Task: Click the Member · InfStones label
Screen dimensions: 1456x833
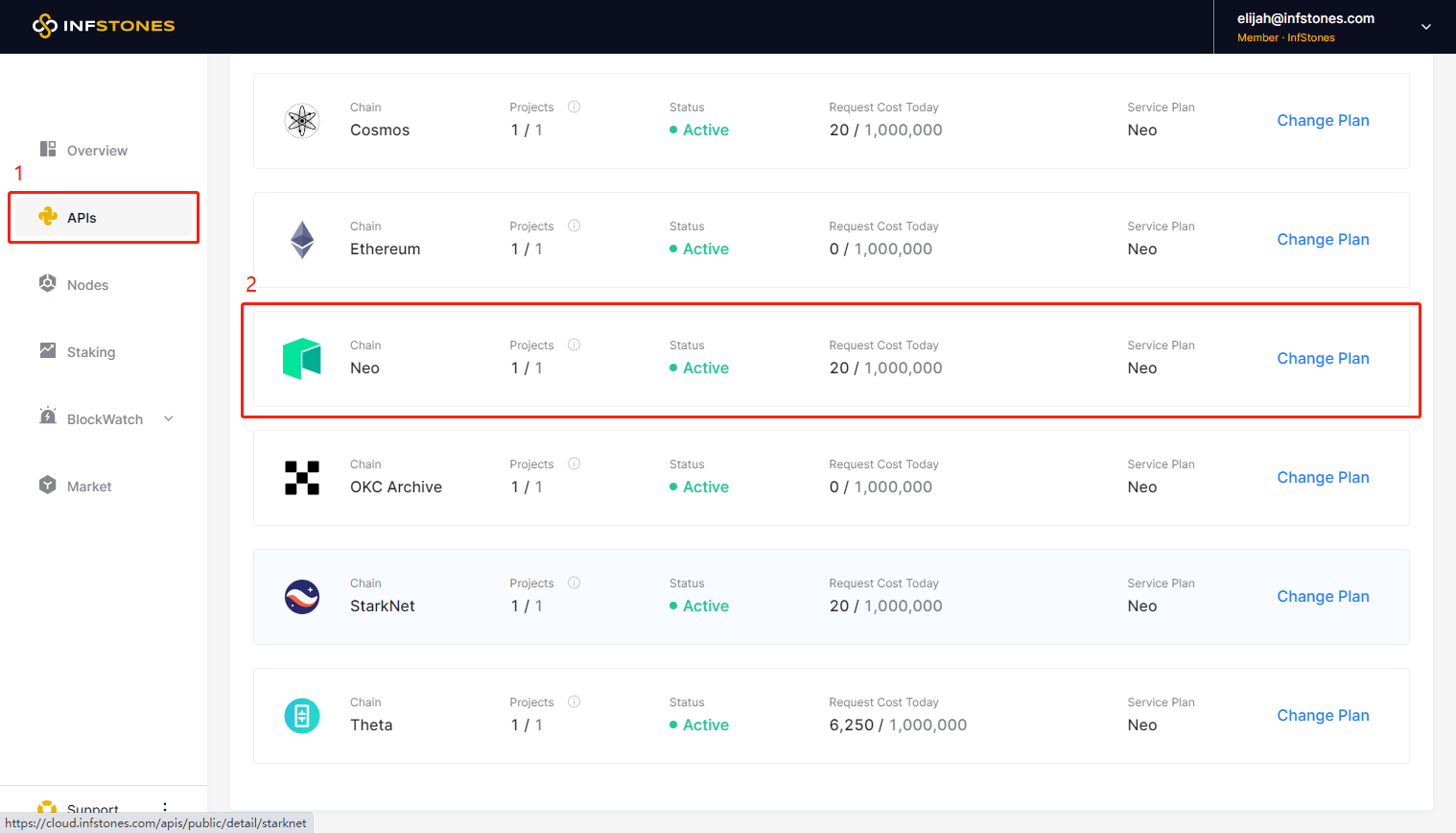Action: (x=1285, y=37)
